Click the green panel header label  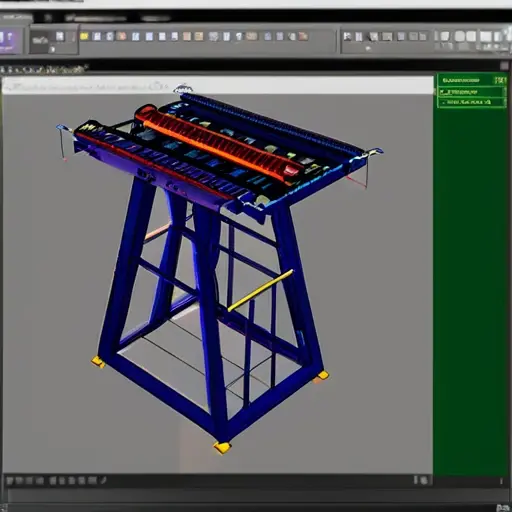click(461, 80)
